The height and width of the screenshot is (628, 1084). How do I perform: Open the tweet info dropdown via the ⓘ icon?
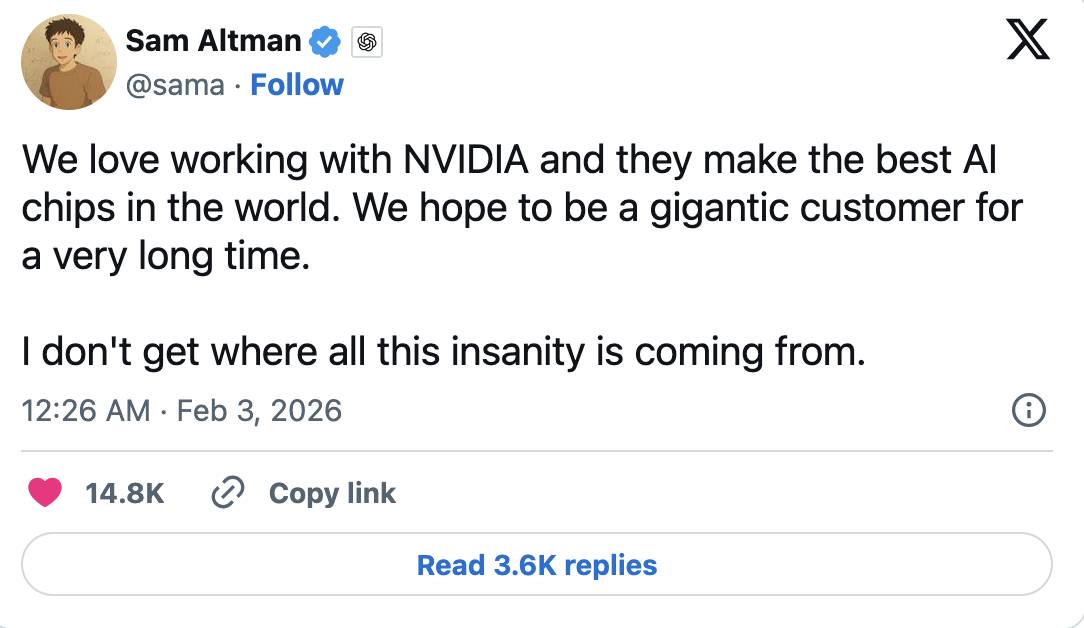[1028, 411]
